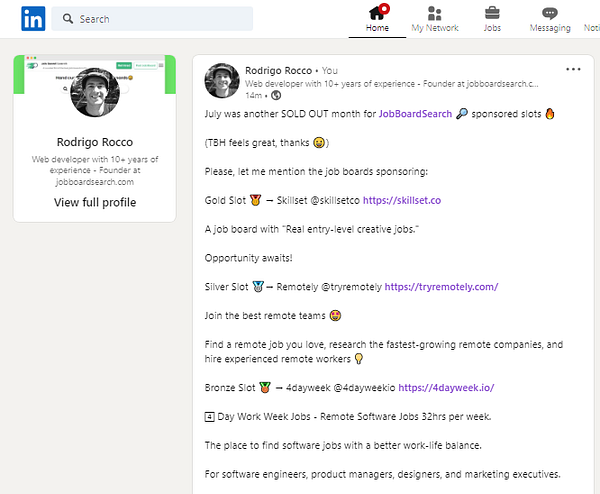The width and height of the screenshot is (600, 494).
Task: Check the globe visibility icon on the post
Action: [276, 95]
